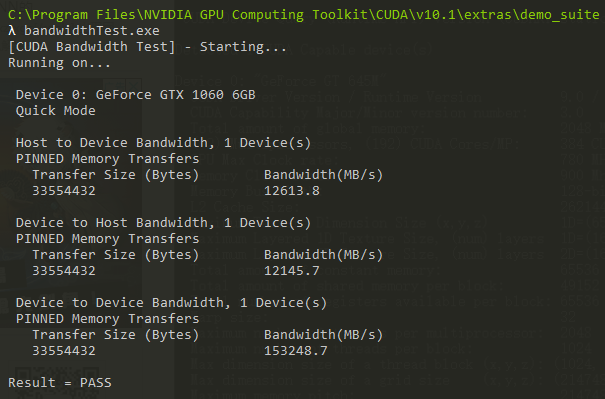Click the last 'Bandwidth(MB/s)' column header
Viewport: 605px width, 399px height.
coord(323,335)
